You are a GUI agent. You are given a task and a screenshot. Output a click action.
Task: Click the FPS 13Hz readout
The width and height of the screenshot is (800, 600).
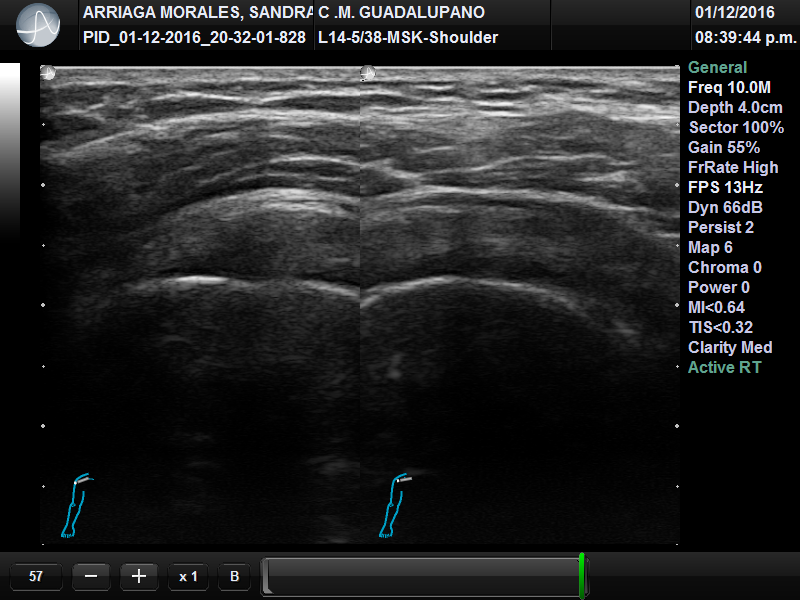pos(725,187)
